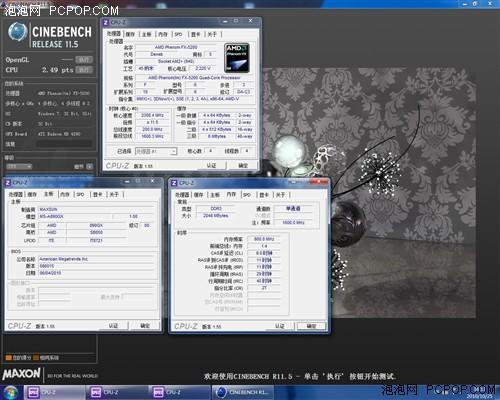This screenshot has height=400, width=500.
Task: Select the cache tab in CPU-Z mainboard window
Action: coord(32,194)
